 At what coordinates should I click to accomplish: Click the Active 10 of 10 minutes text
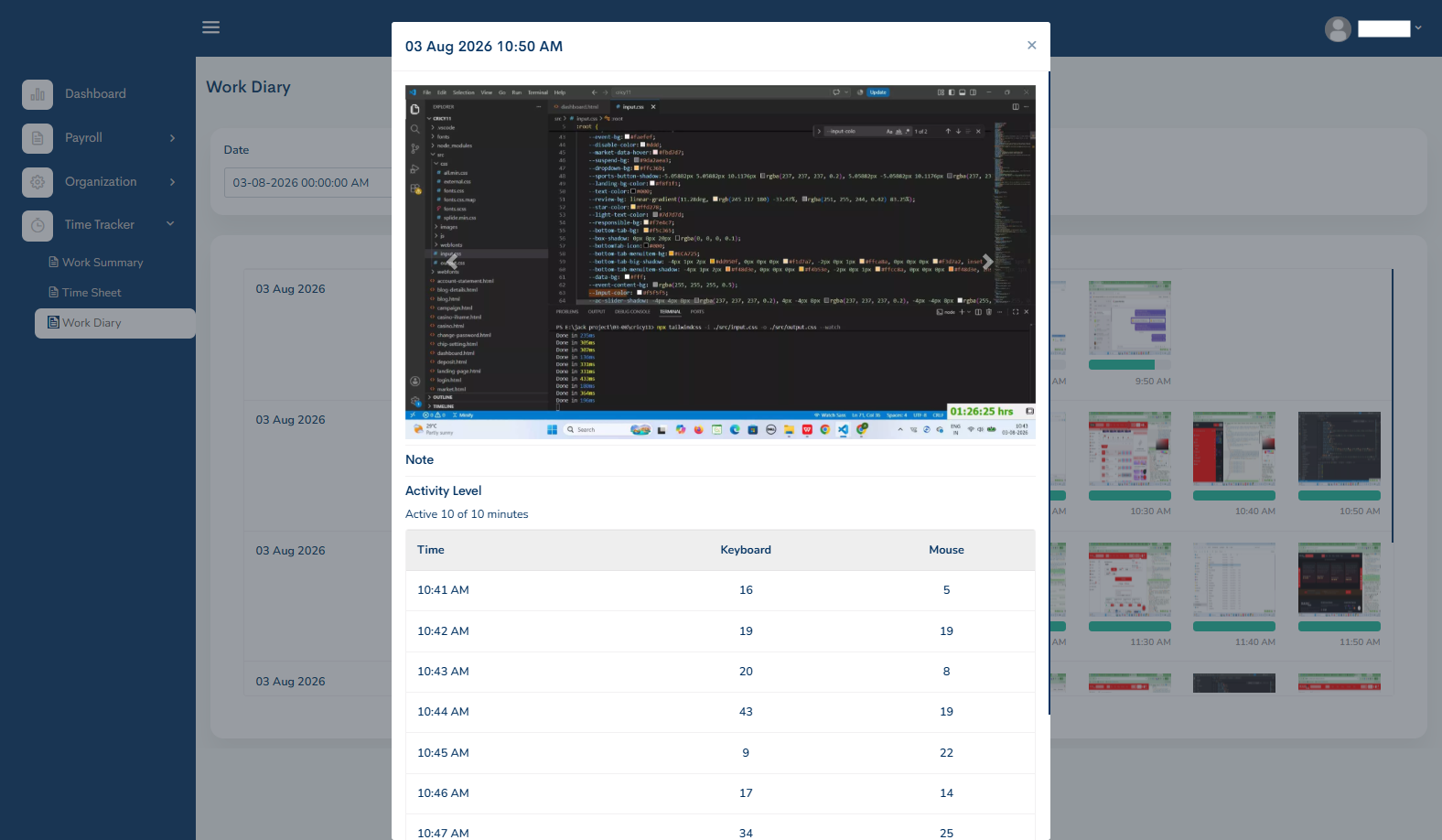tap(467, 514)
